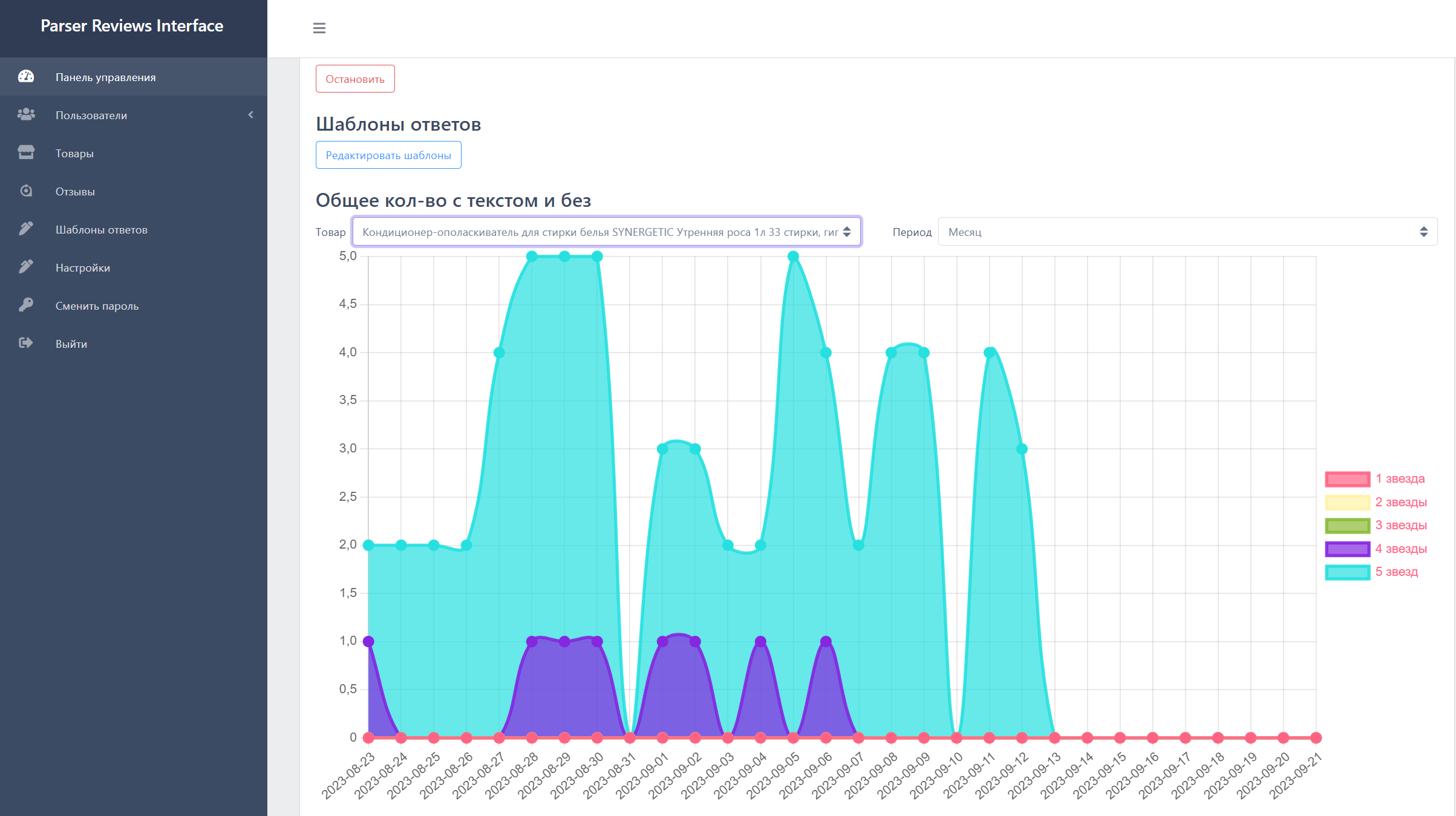Select Сменить пароль in sidebar
This screenshot has height=816, width=1456.
[x=134, y=305]
